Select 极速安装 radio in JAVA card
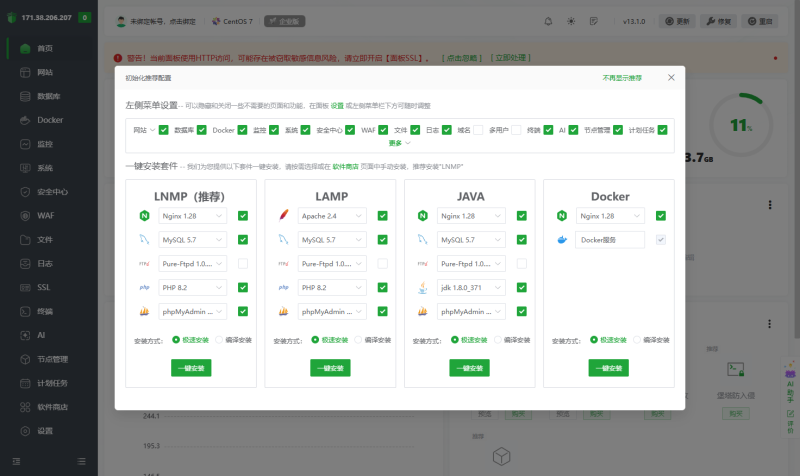 [x=455, y=340]
